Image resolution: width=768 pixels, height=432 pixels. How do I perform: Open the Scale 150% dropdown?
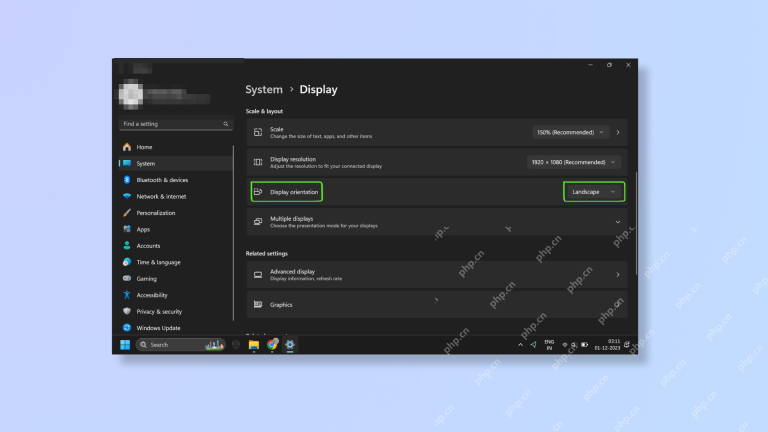tap(571, 132)
